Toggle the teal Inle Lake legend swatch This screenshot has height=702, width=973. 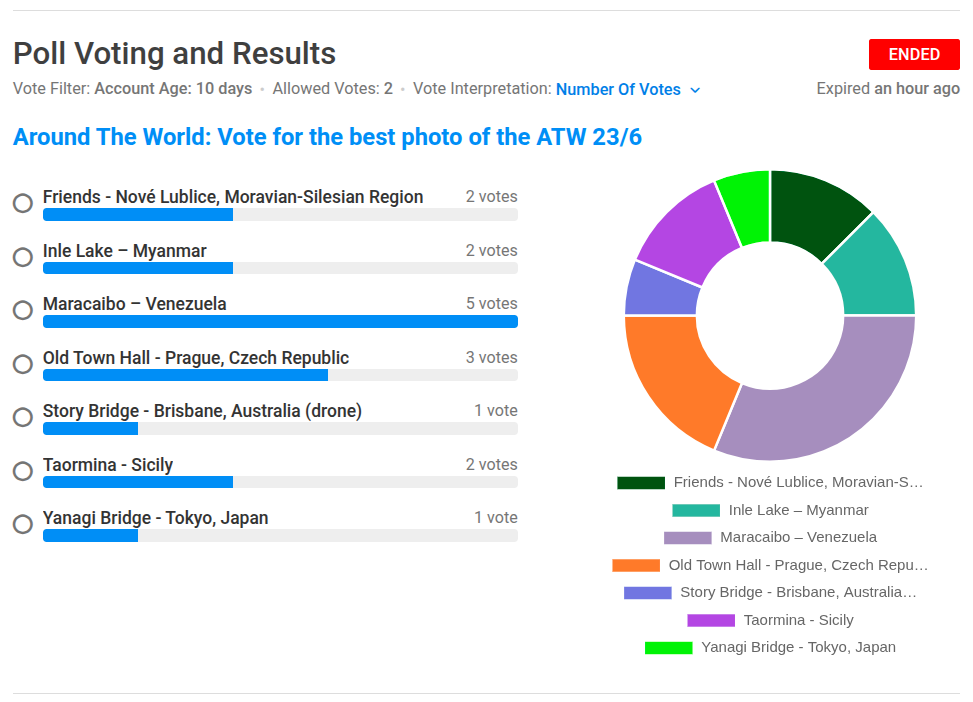[696, 510]
